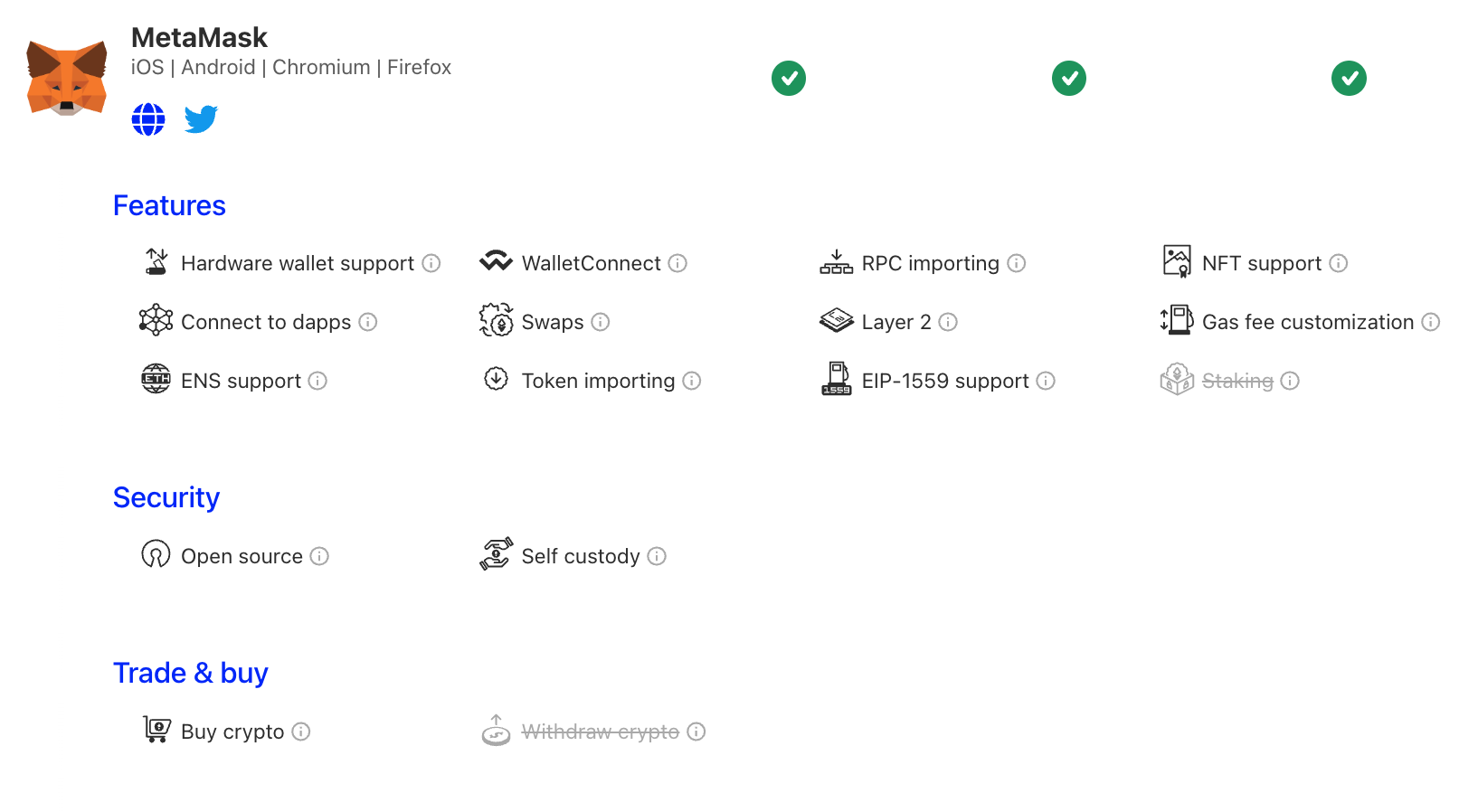Click the NFT support picture icon

(1177, 261)
